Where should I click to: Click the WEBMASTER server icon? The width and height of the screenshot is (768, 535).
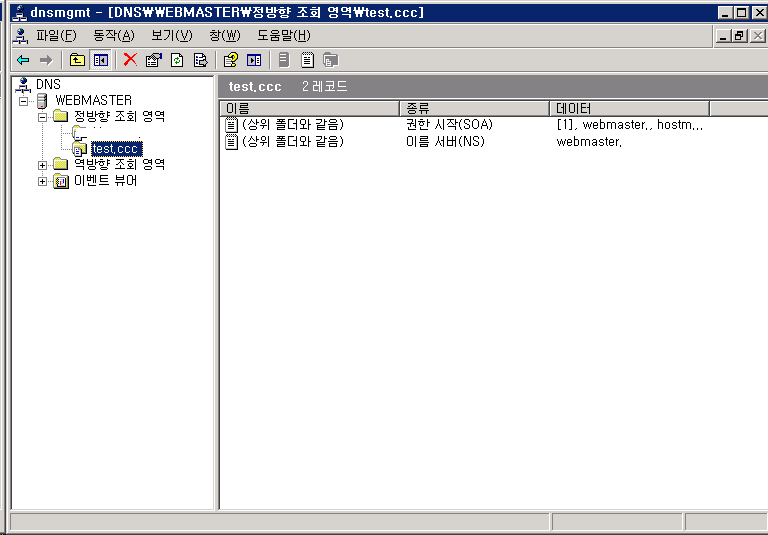pyautogui.click(x=43, y=101)
